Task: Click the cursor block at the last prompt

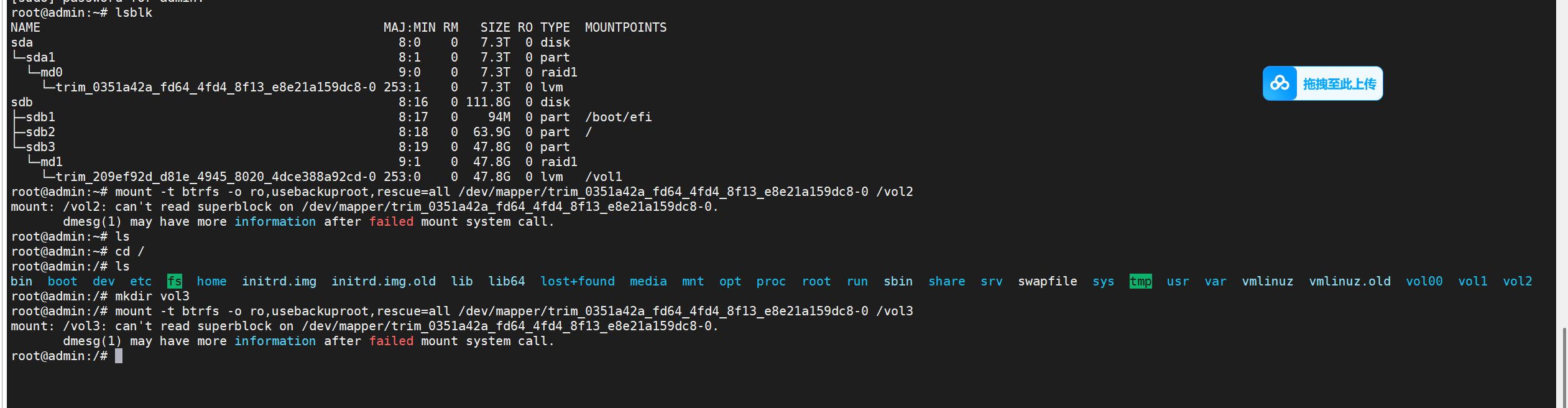Action: click(x=119, y=356)
